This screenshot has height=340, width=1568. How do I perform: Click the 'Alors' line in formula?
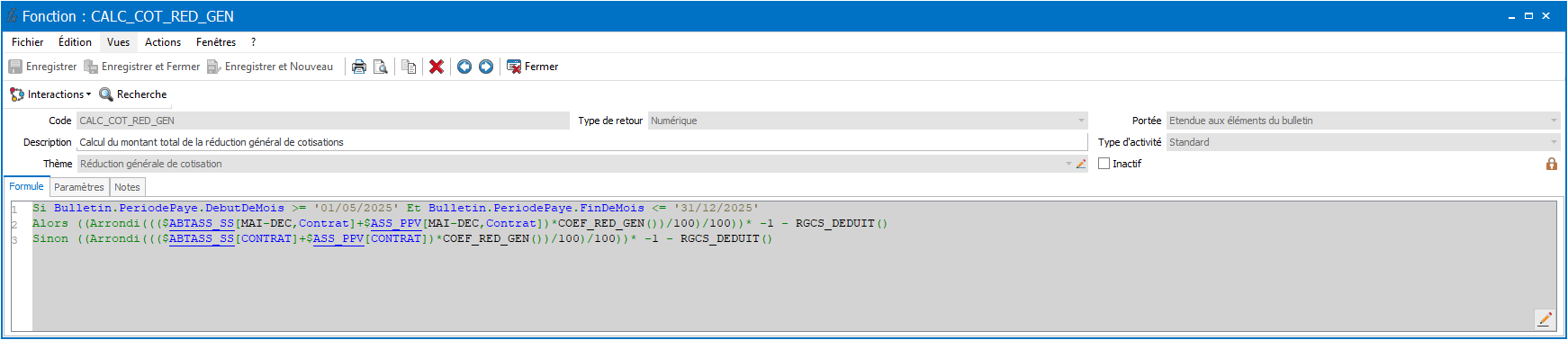click(x=460, y=223)
